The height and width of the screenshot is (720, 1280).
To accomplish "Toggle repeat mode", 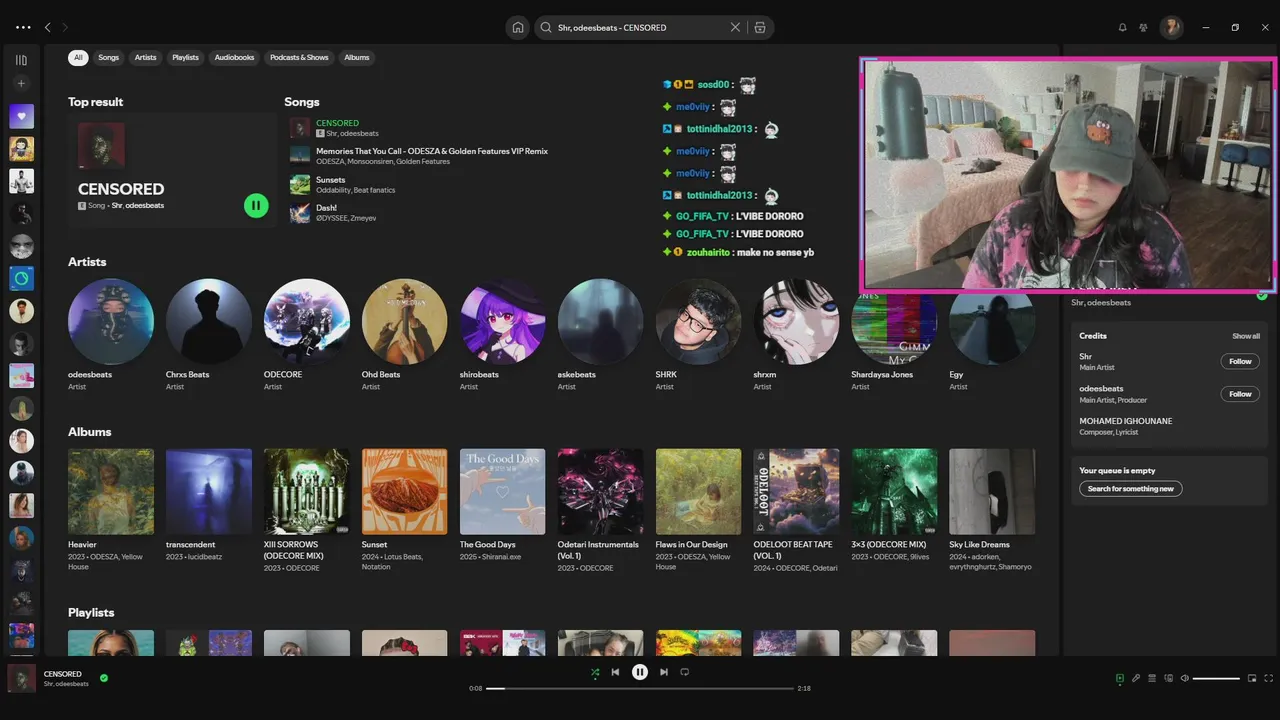I will point(685,672).
